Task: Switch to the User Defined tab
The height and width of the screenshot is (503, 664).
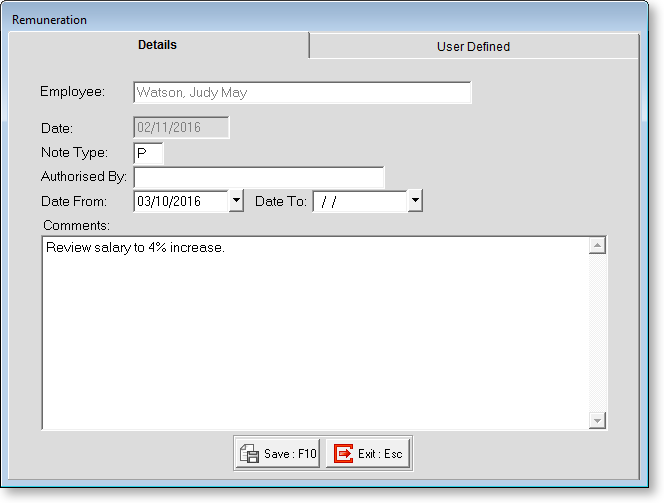Action: (x=473, y=46)
